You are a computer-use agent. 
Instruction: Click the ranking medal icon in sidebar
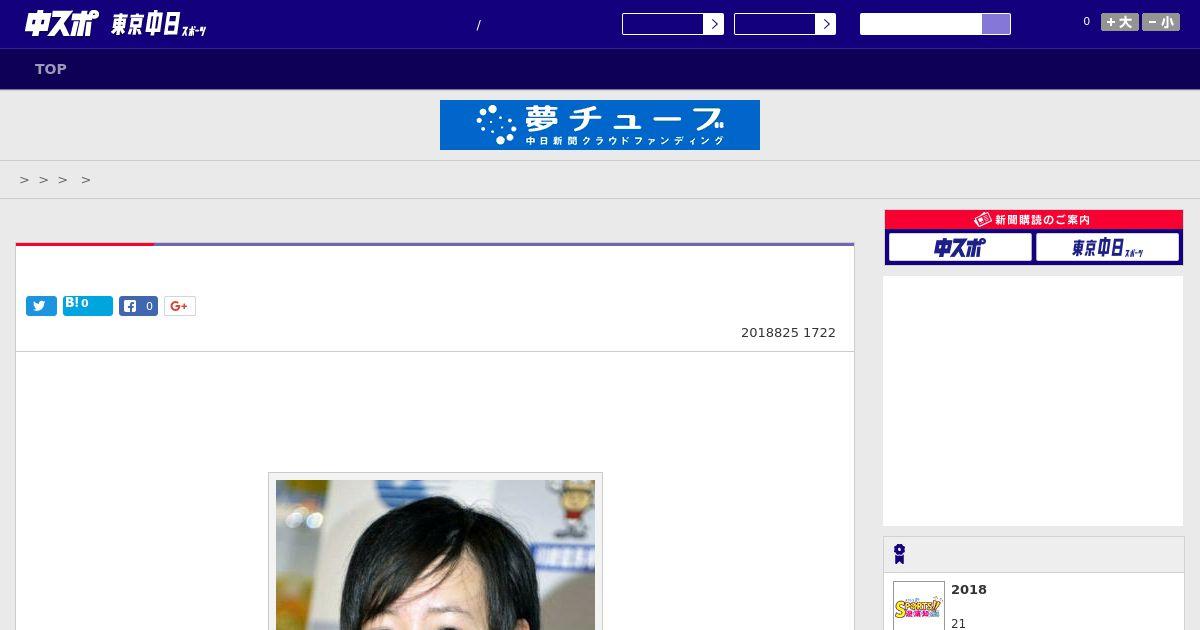pos(899,554)
